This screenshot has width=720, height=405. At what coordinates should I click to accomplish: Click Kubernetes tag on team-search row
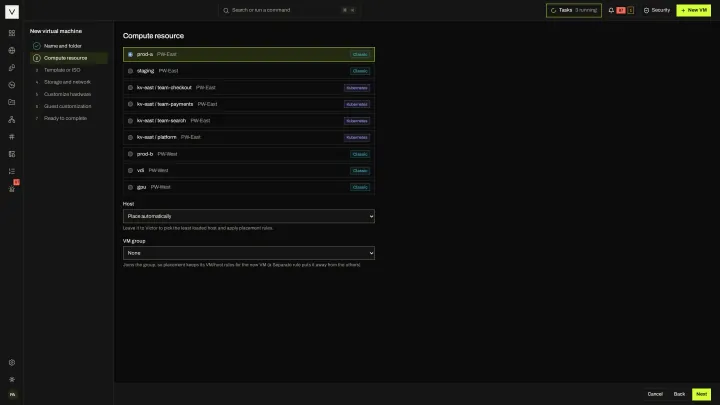357,121
